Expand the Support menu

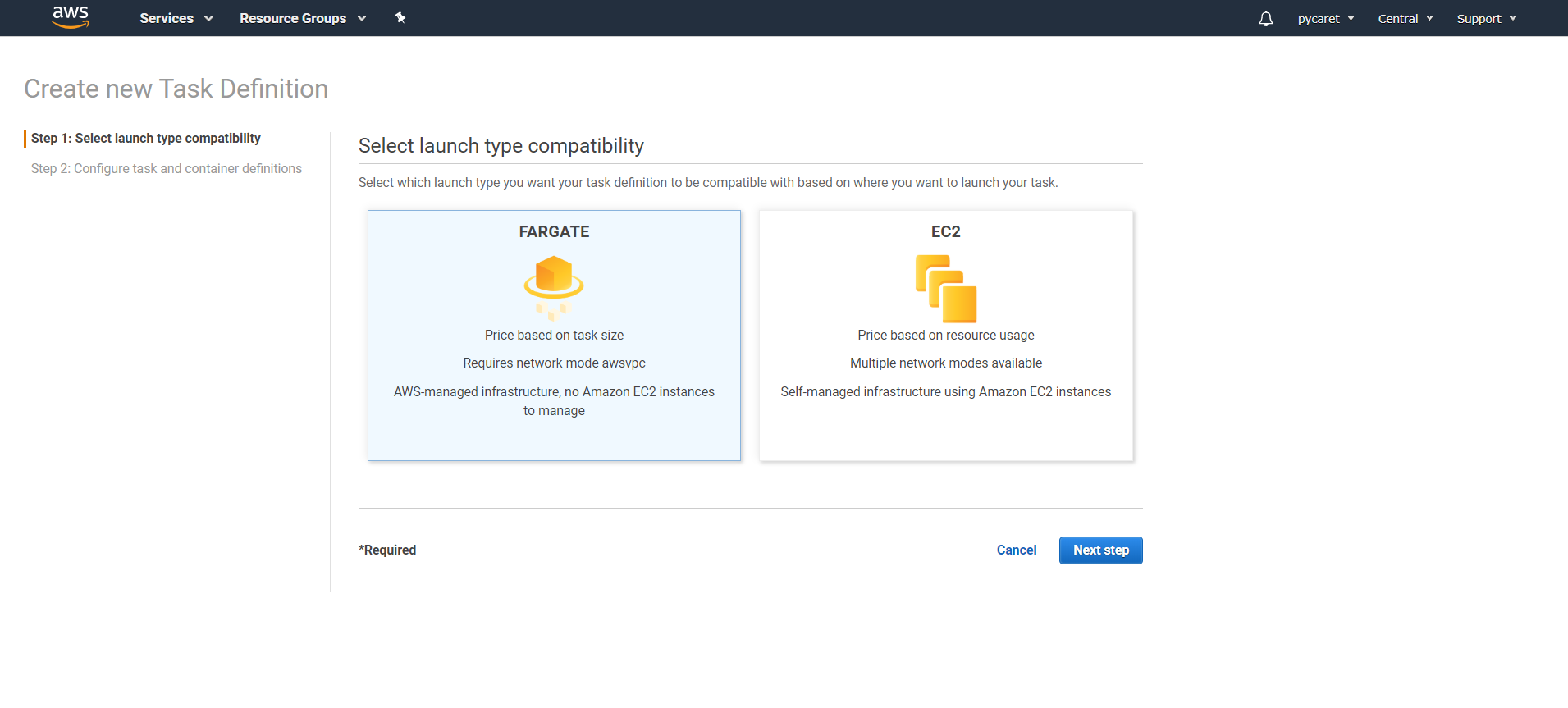click(1486, 19)
